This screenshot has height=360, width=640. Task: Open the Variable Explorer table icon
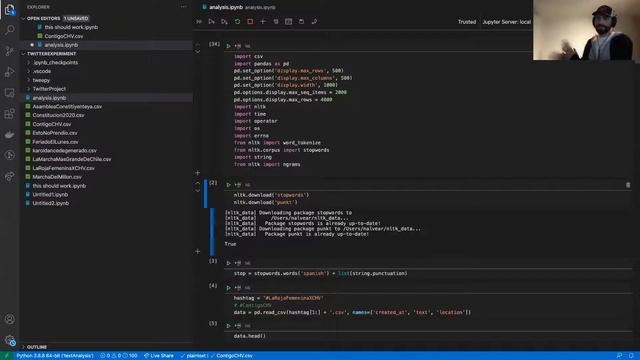[x=289, y=22]
